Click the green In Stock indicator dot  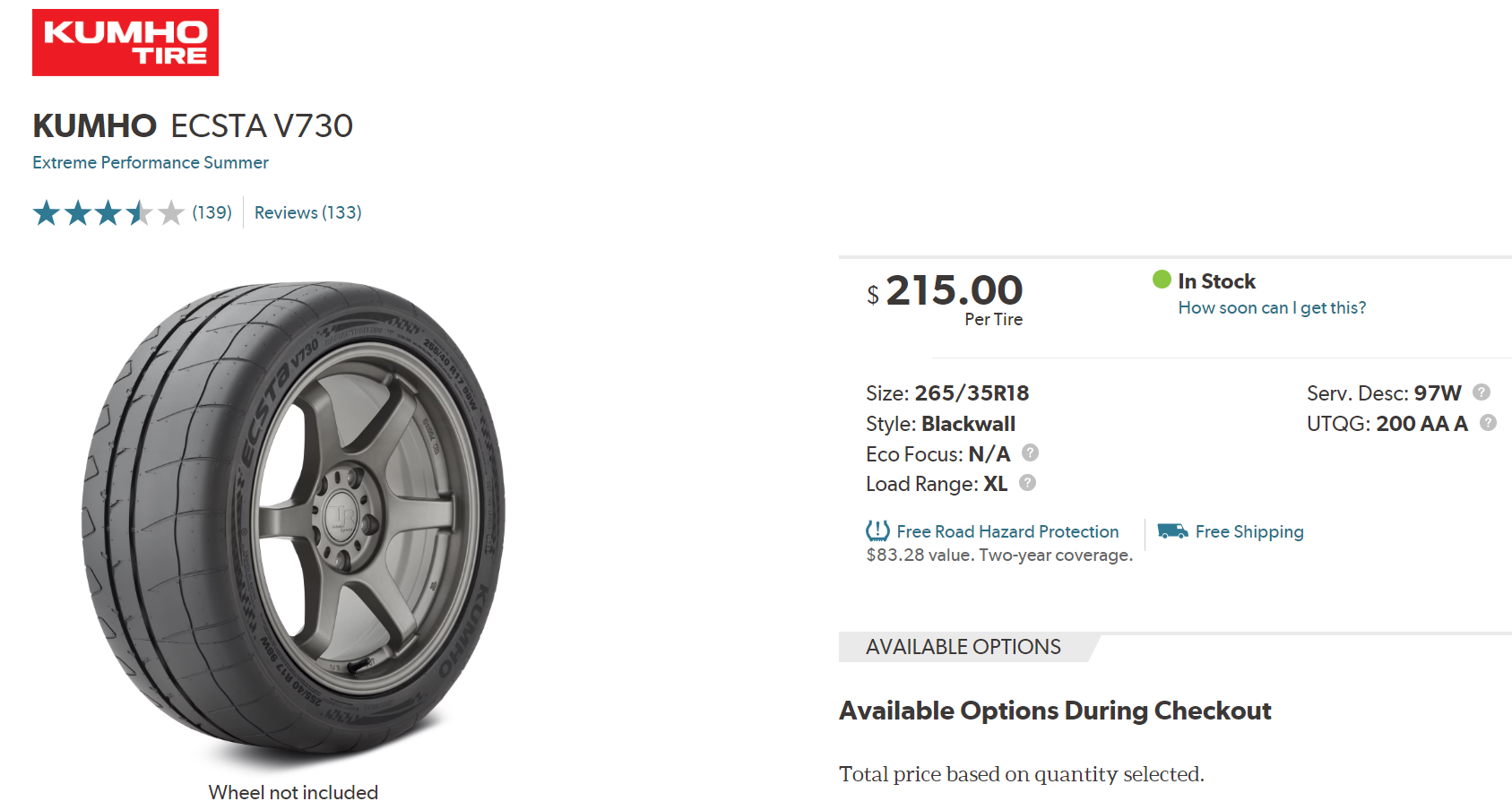click(x=1162, y=280)
